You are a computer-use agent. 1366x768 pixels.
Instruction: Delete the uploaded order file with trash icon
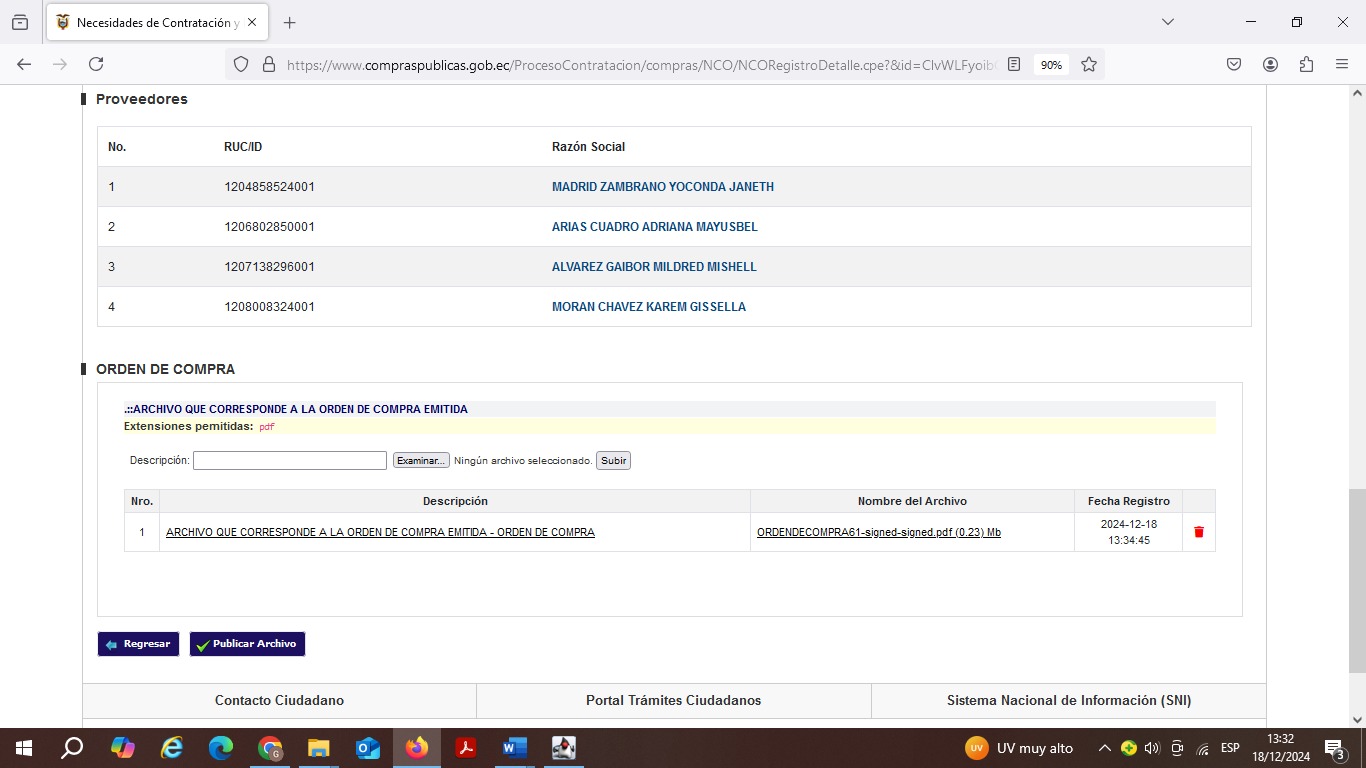click(1198, 532)
